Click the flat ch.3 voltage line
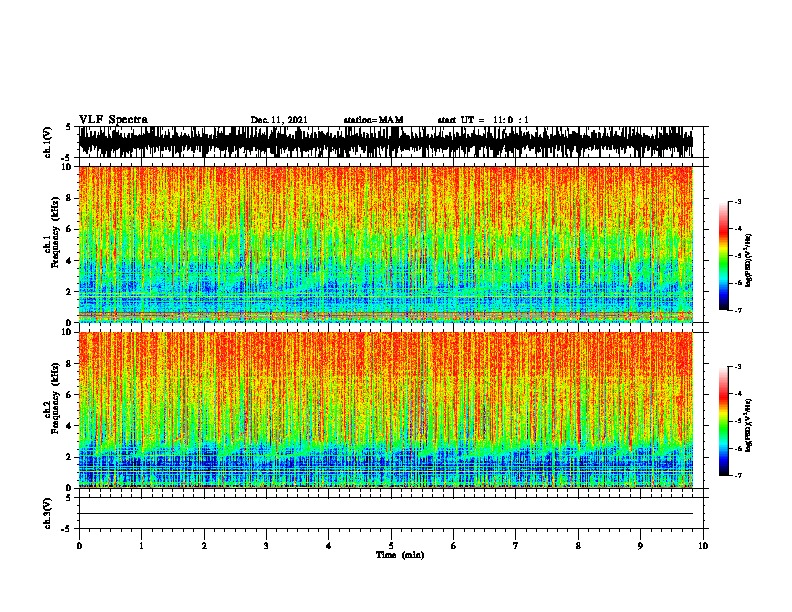 386,514
